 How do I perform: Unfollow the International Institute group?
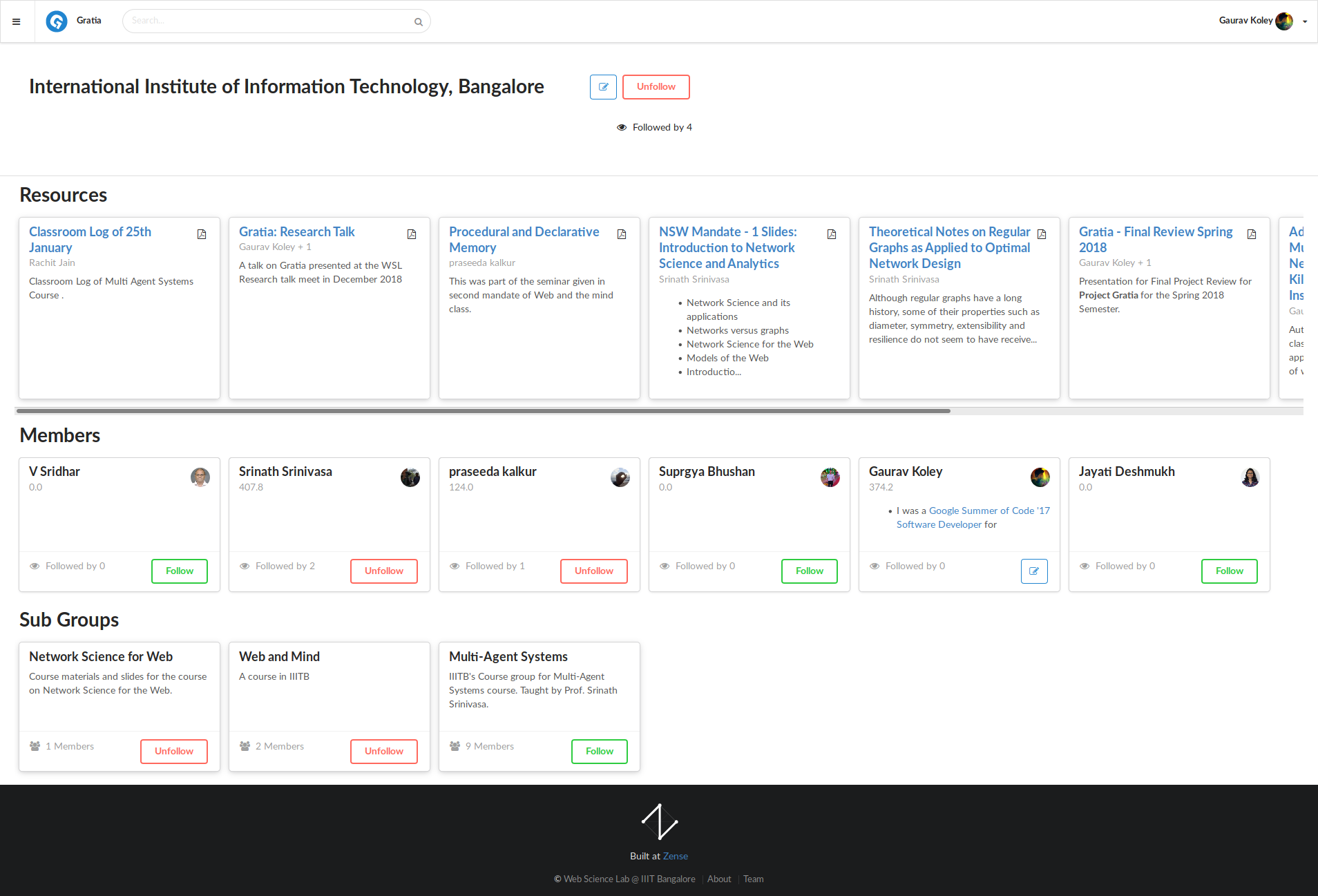[656, 87]
